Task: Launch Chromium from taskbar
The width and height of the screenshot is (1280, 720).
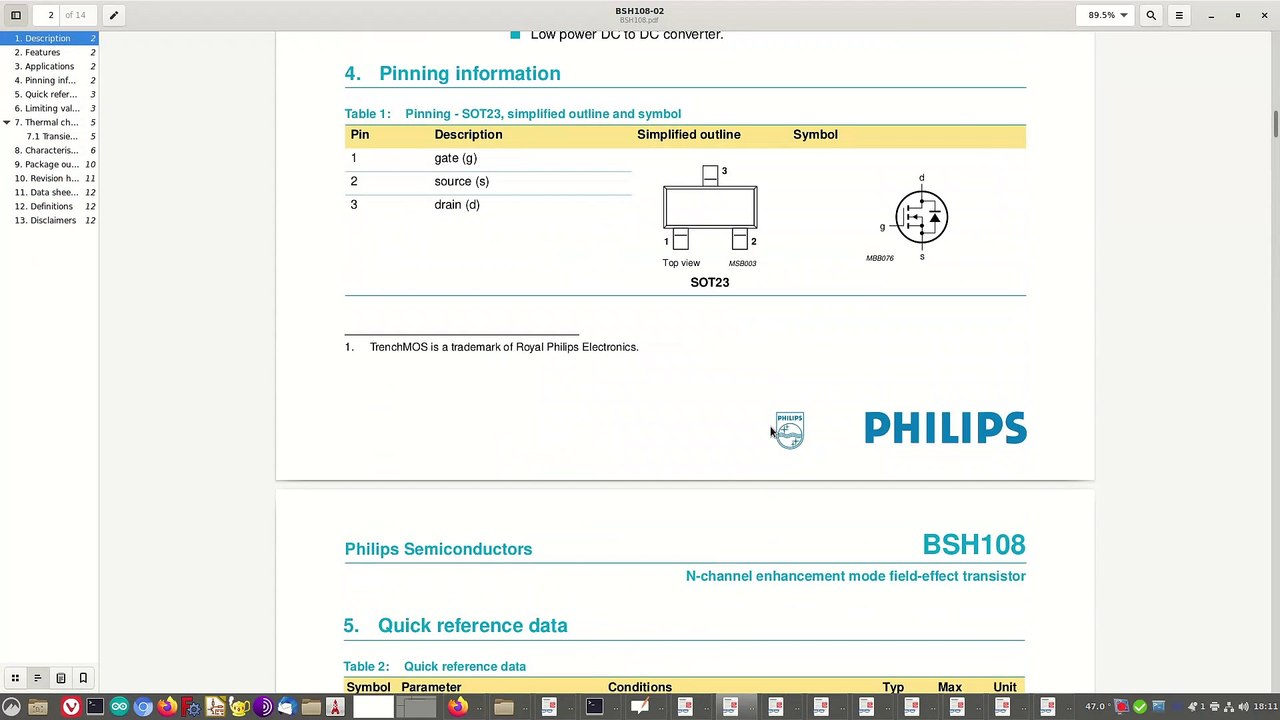Action: coord(143,707)
